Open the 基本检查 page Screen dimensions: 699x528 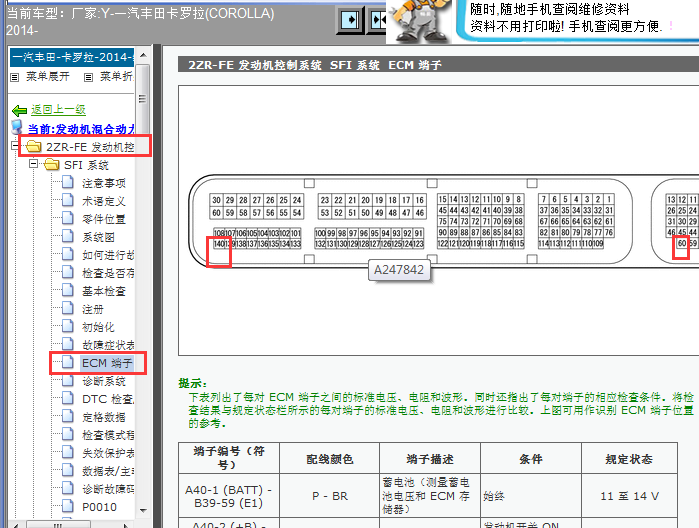(x=103, y=291)
